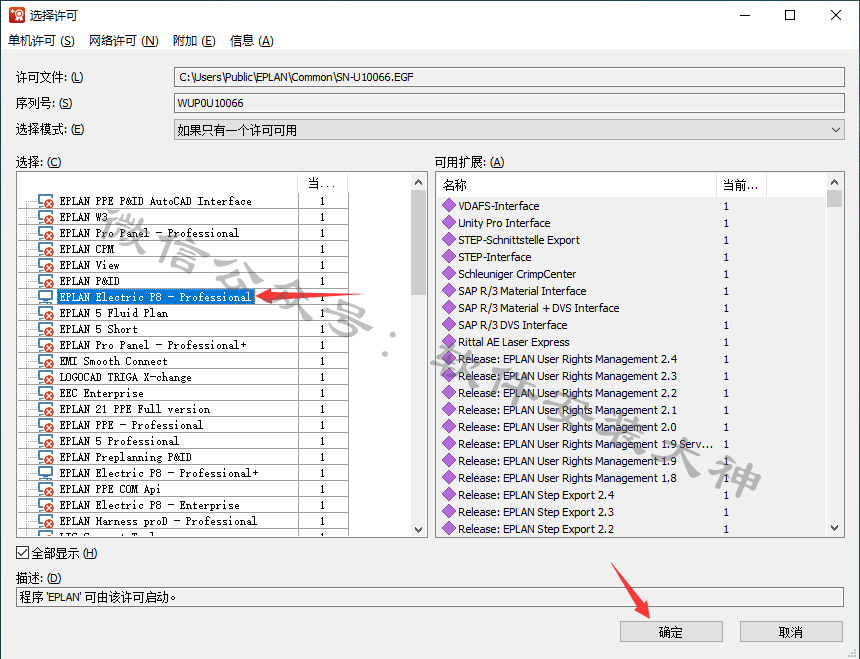Click the EPLAN W3 license icon

(46, 217)
